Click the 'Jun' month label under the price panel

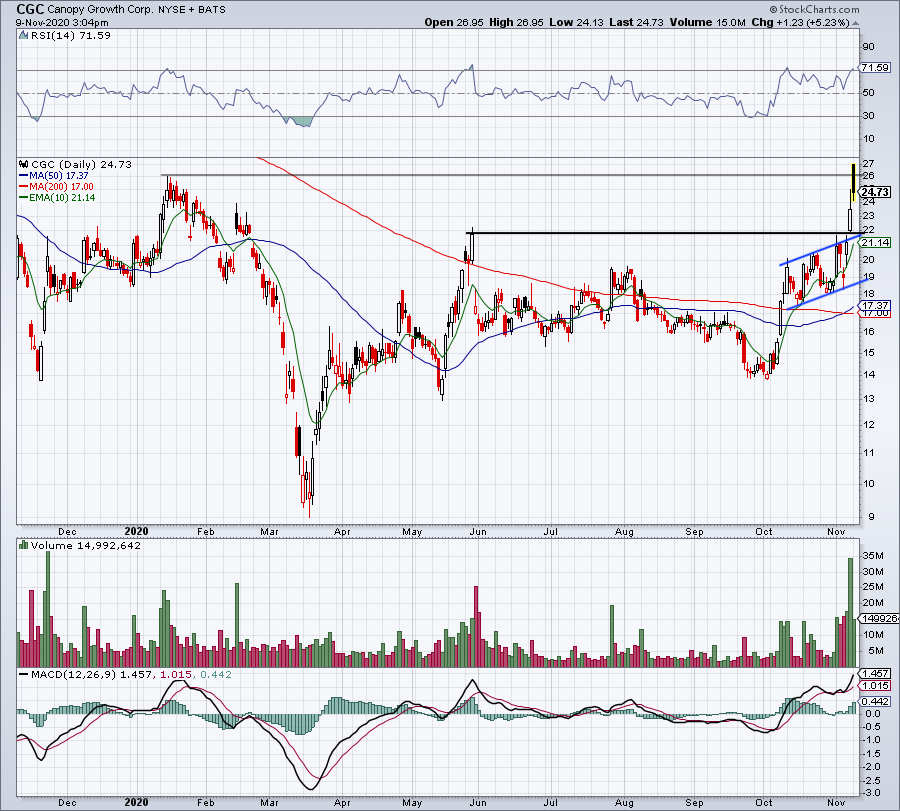pyautogui.click(x=478, y=531)
